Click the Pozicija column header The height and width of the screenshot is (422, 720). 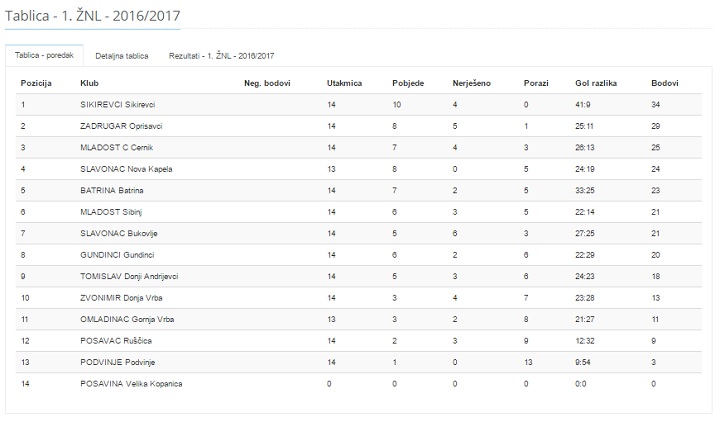36,83
